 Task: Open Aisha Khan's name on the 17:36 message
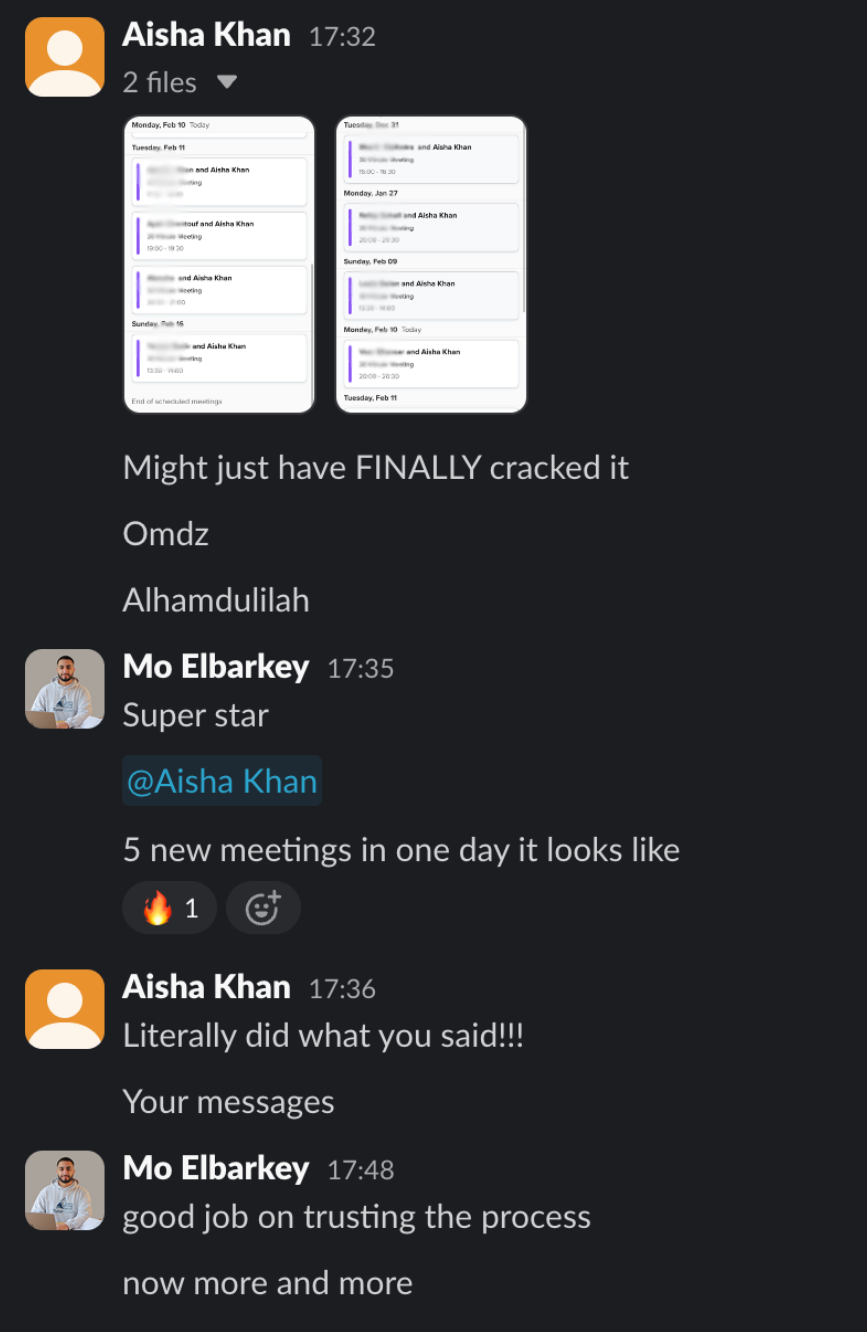206,988
